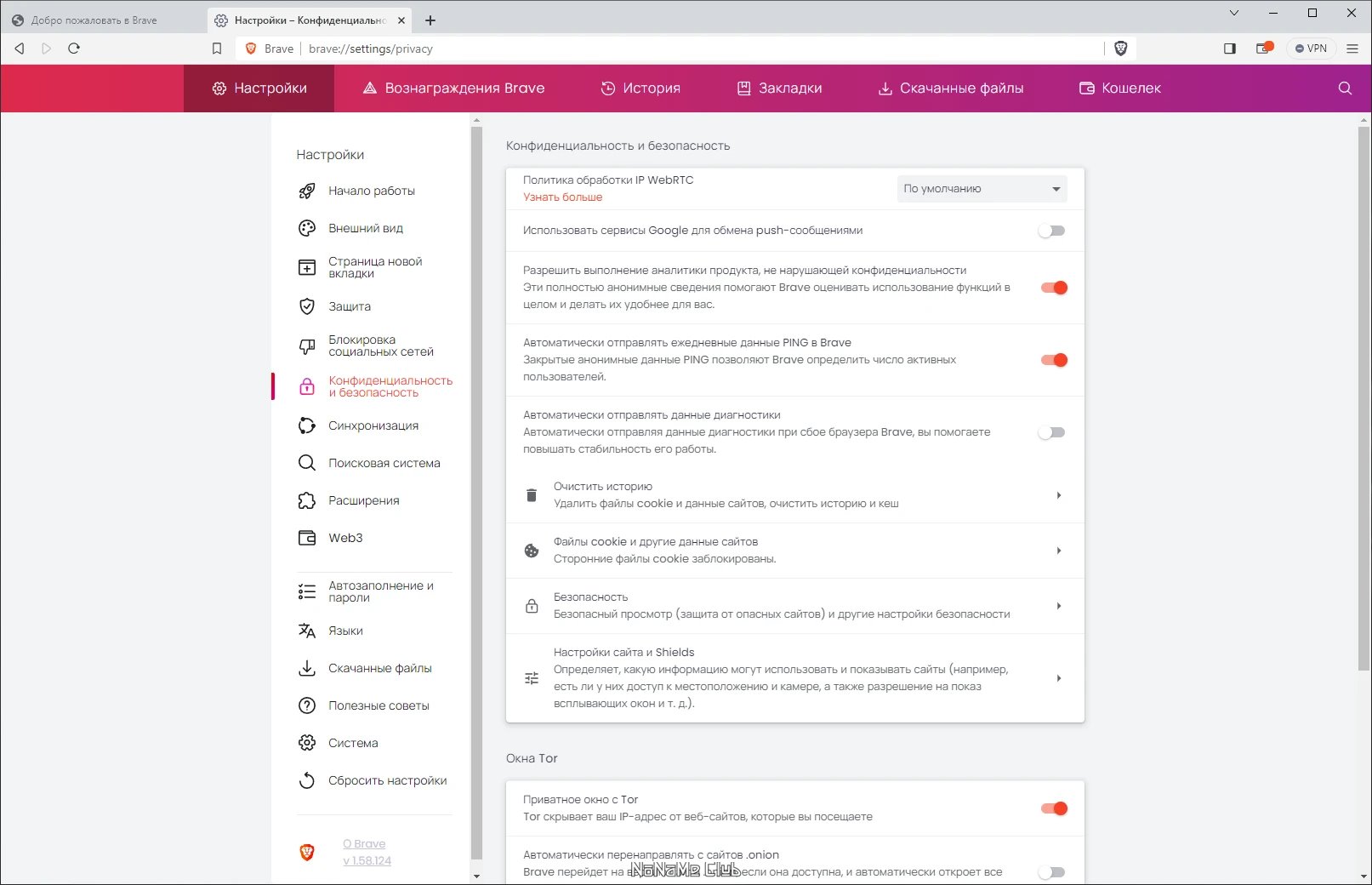Viewport: 1372px width, 885px height.
Task: Open a new tab with plus button
Action: 430,20
